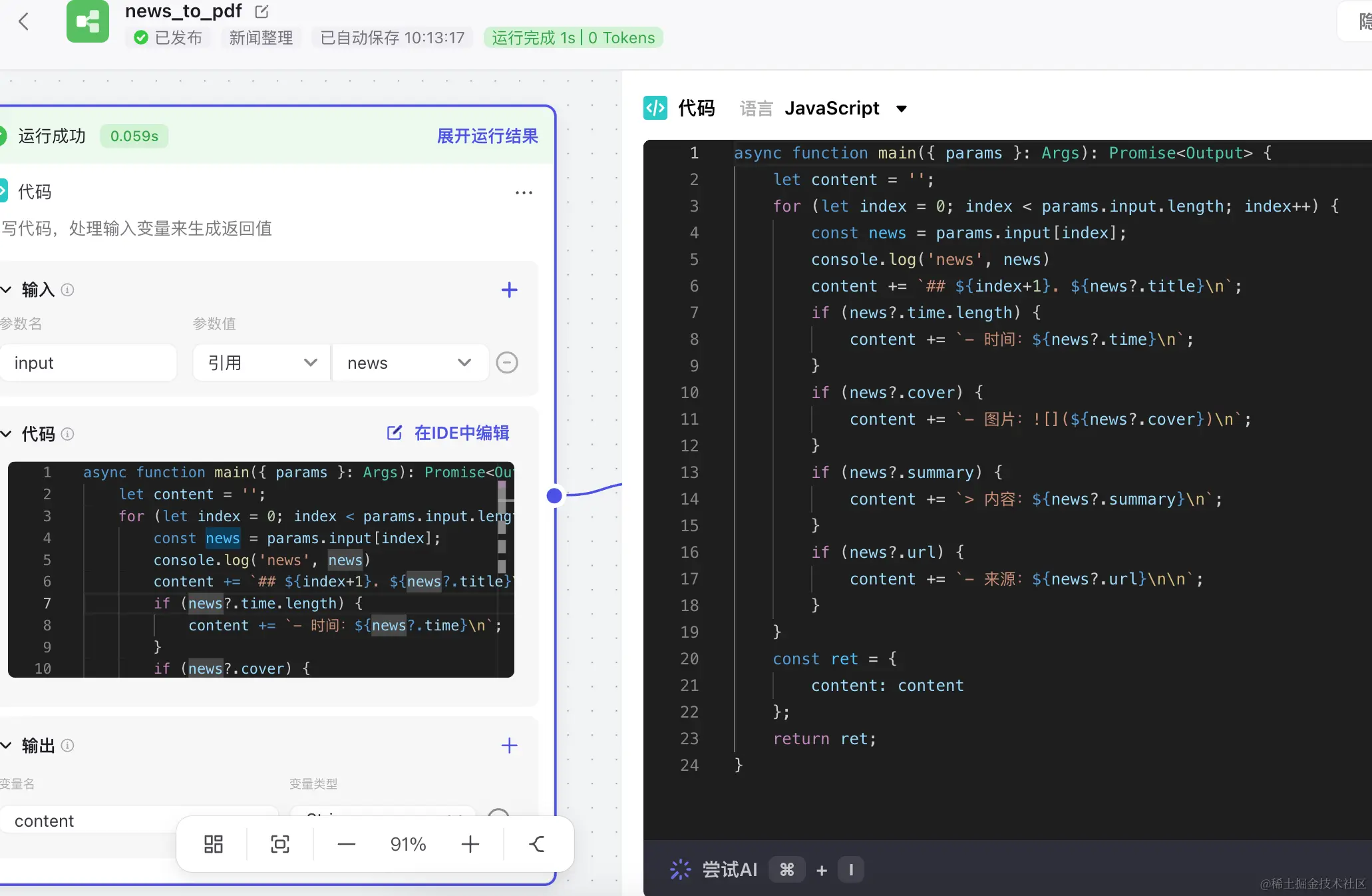
Task: Open the JavaScript language dropdown
Action: pos(845,109)
